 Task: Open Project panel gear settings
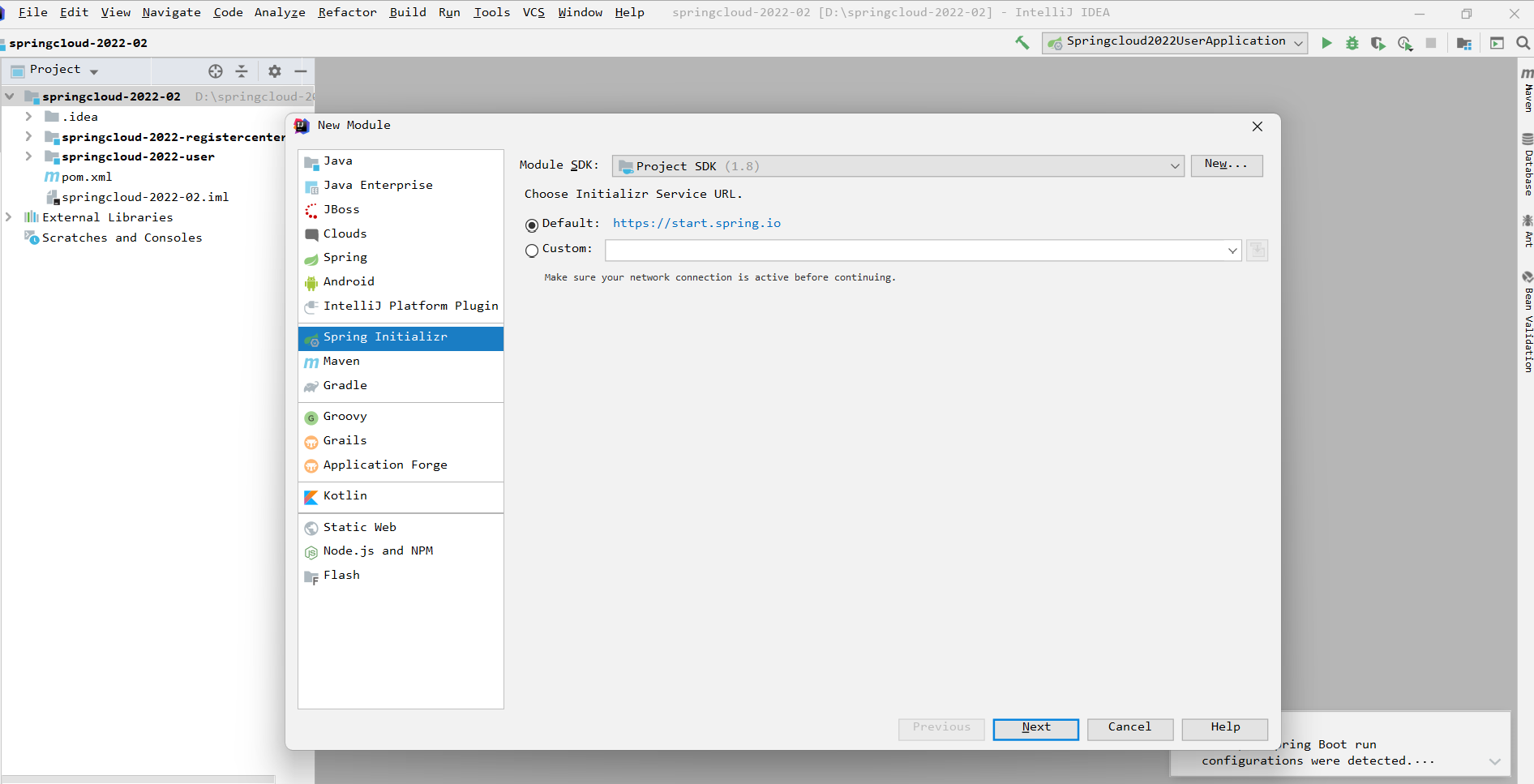275,71
